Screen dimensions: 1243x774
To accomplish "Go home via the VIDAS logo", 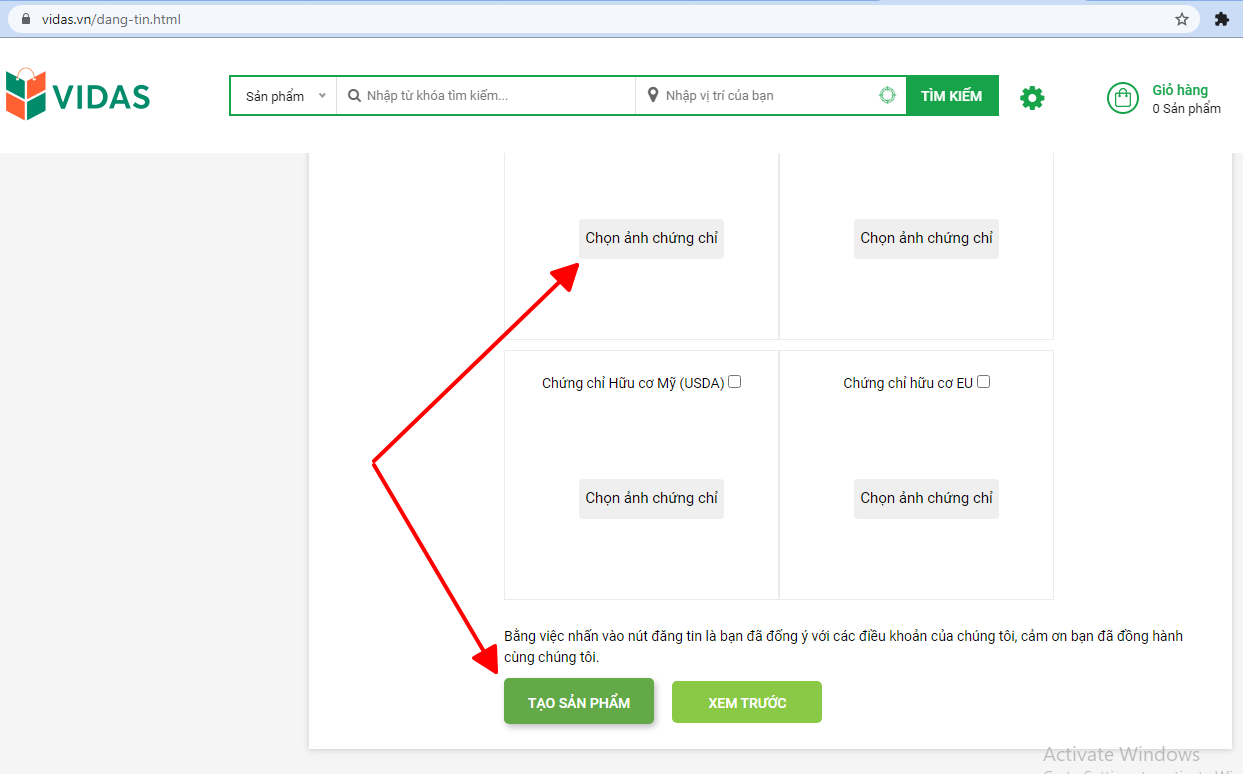I will (x=78, y=95).
